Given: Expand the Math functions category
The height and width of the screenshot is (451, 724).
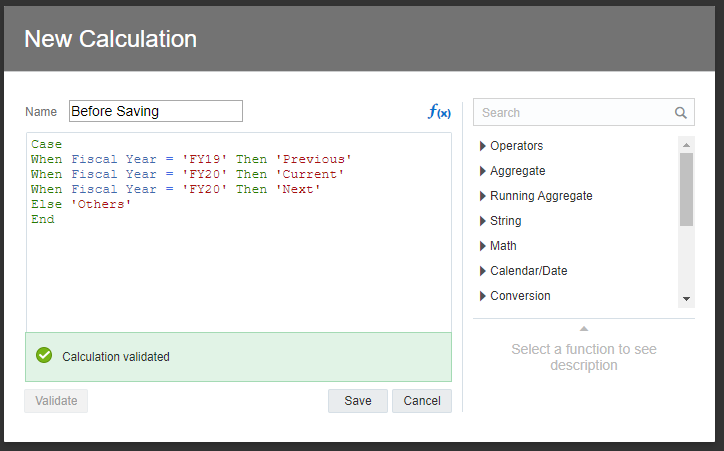Looking at the screenshot, I should pos(483,246).
